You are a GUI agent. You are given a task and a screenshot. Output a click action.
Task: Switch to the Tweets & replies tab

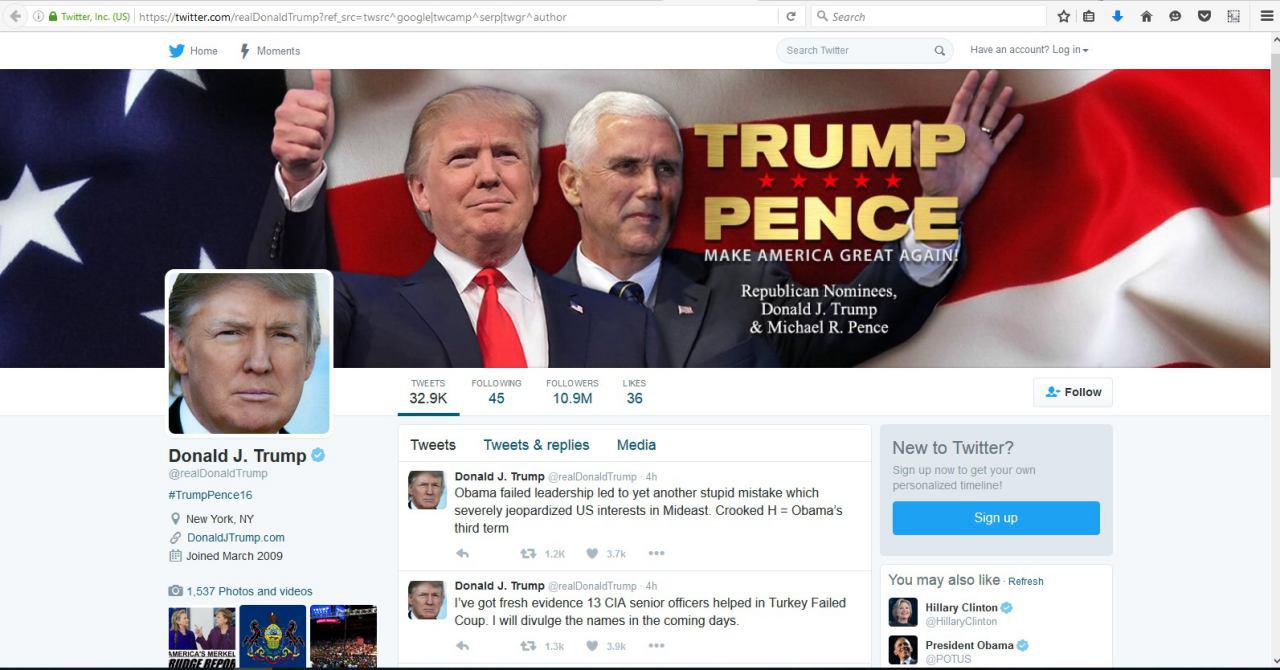pyautogui.click(x=536, y=445)
